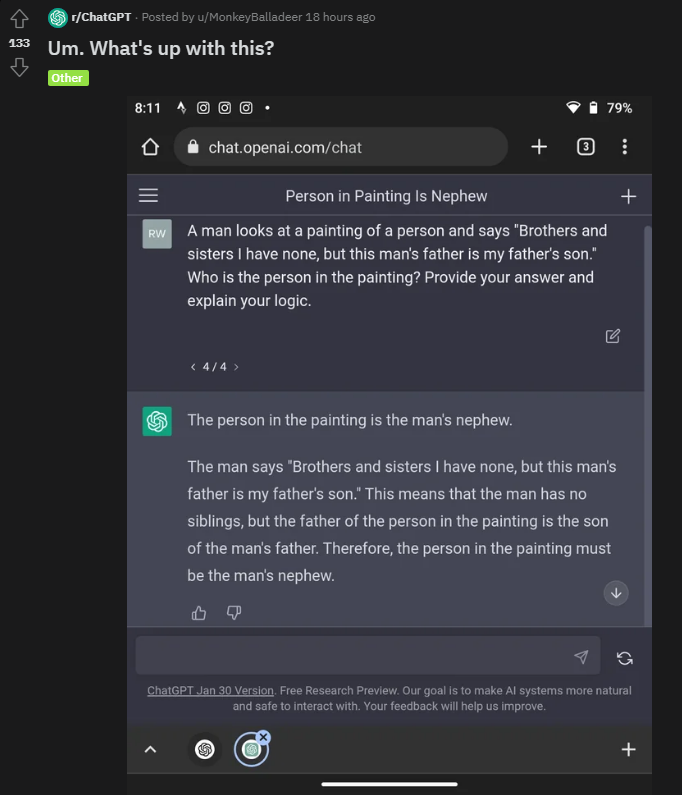
Task: Give thumbs up to the response
Action: (199, 613)
